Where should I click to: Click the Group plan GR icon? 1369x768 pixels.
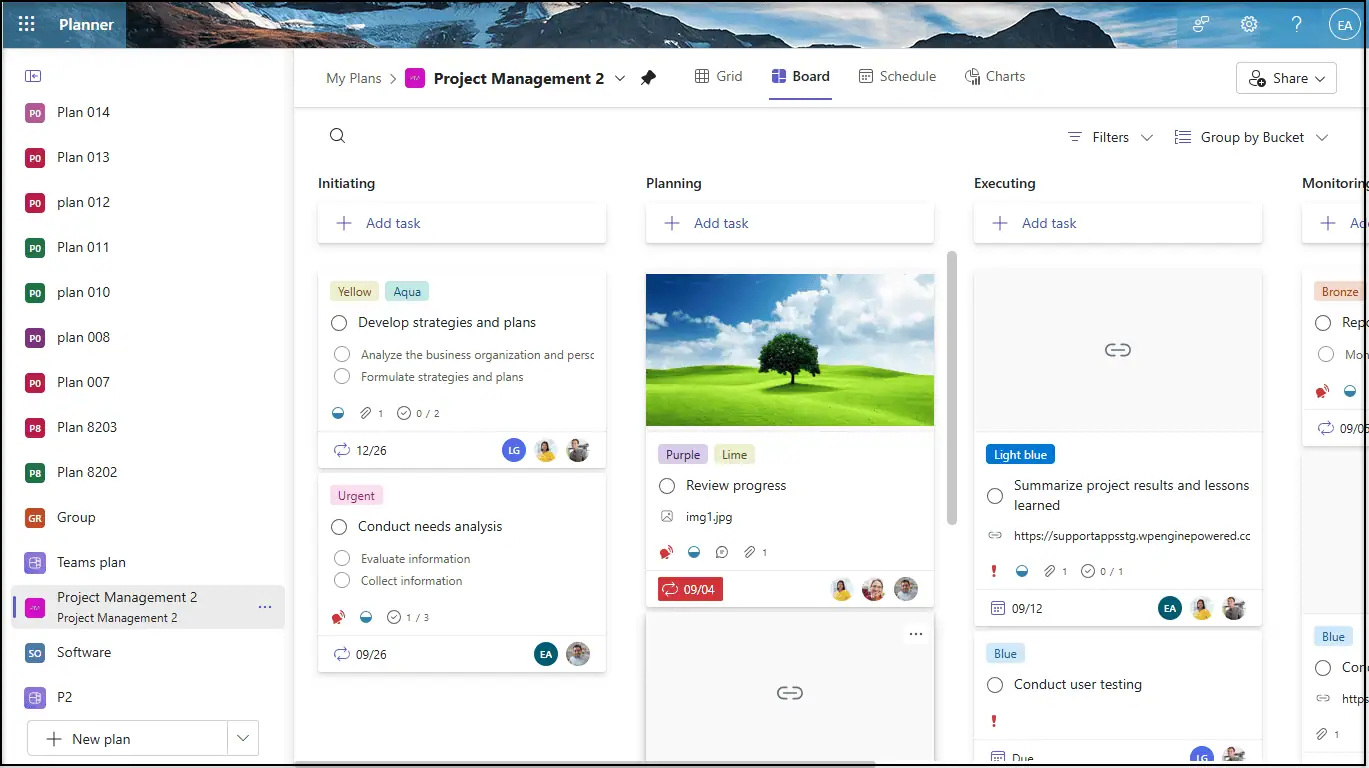35,518
